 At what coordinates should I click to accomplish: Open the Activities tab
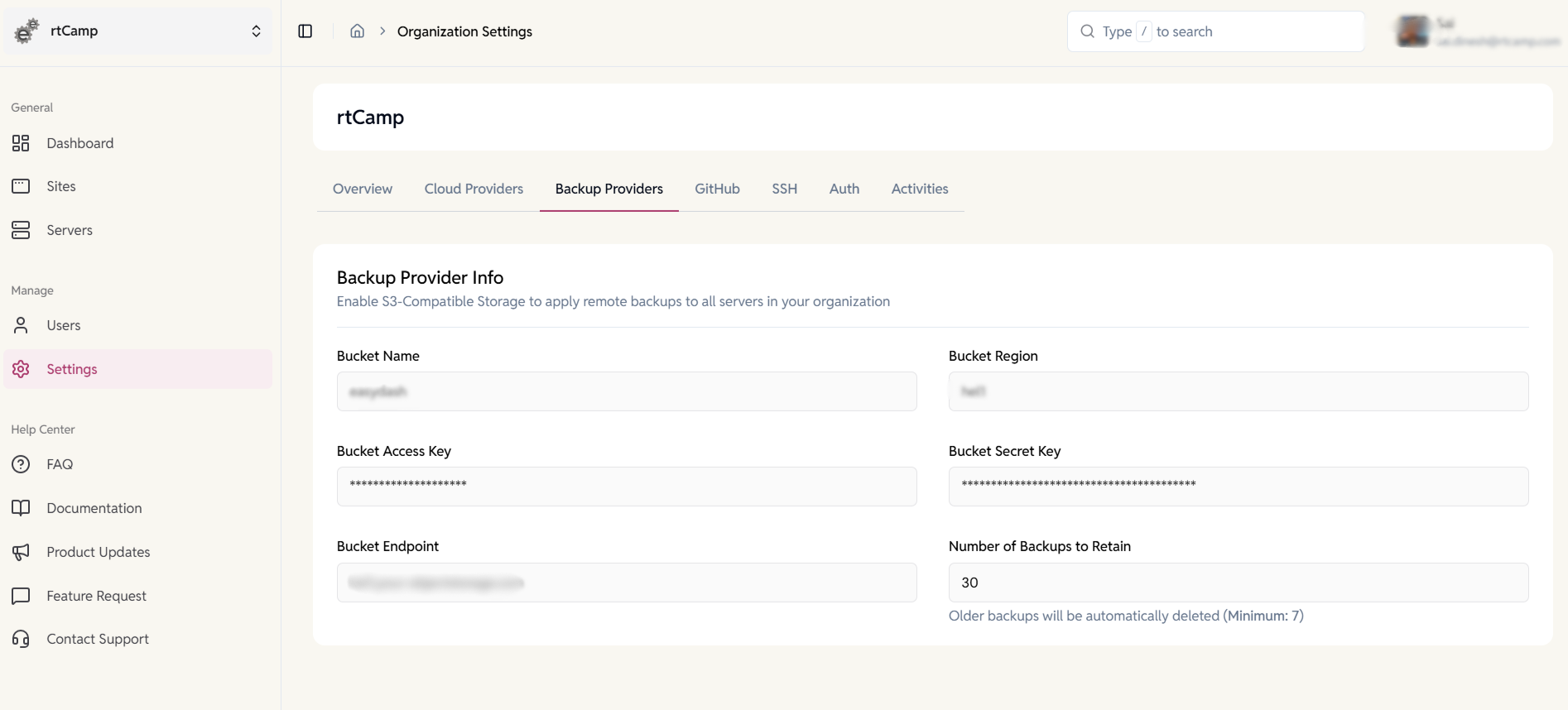tap(919, 189)
